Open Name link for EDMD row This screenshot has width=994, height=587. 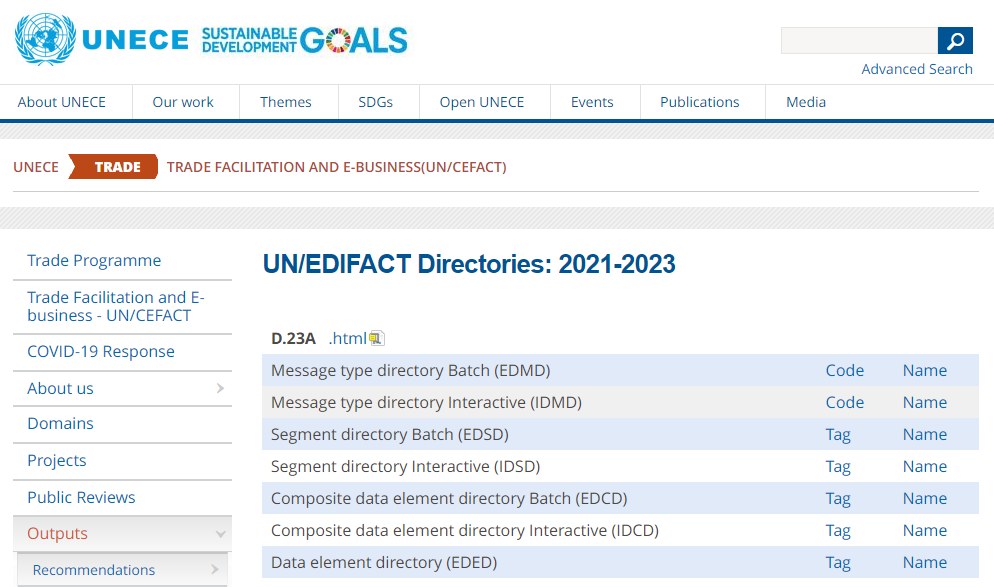924,370
